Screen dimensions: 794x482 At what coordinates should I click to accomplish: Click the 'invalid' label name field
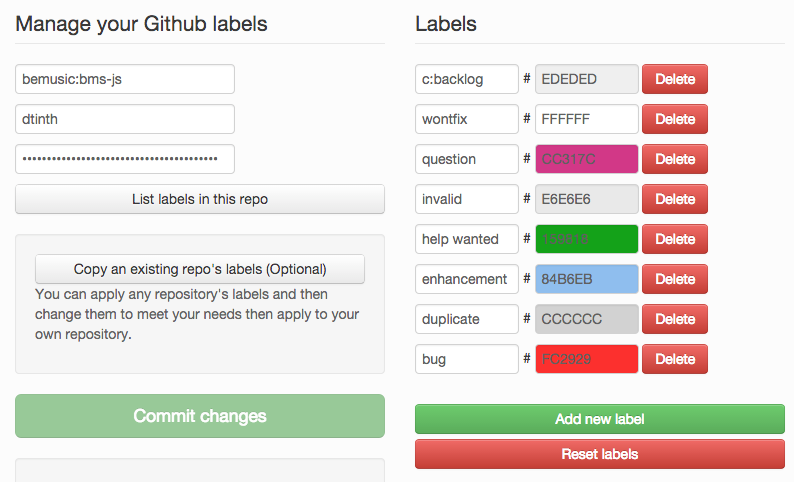pos(466,199)
